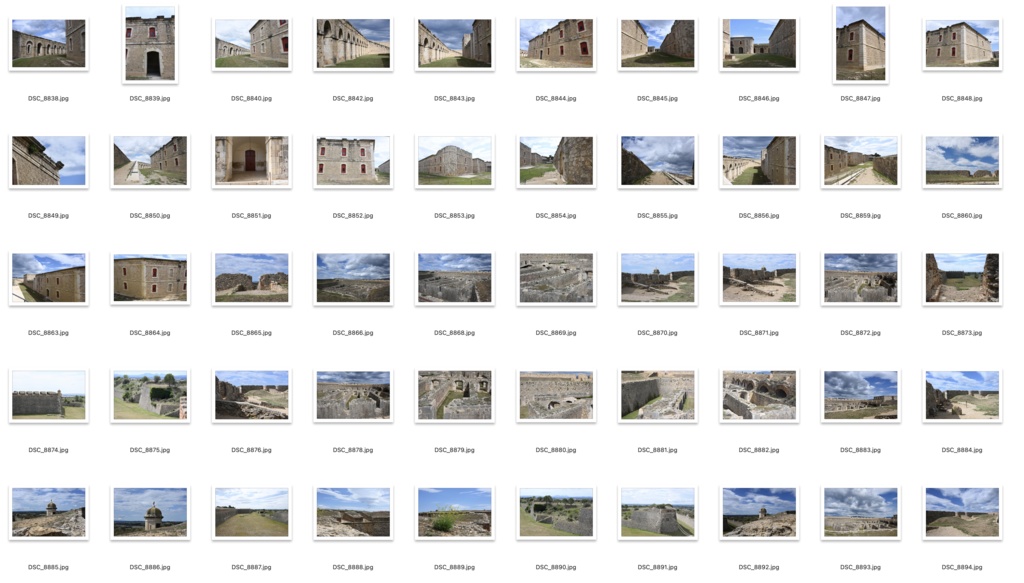Select the DSC_8894.jpg thumbnail
The width and height of the screenshot is (1024, 583).
click(962, 512)
